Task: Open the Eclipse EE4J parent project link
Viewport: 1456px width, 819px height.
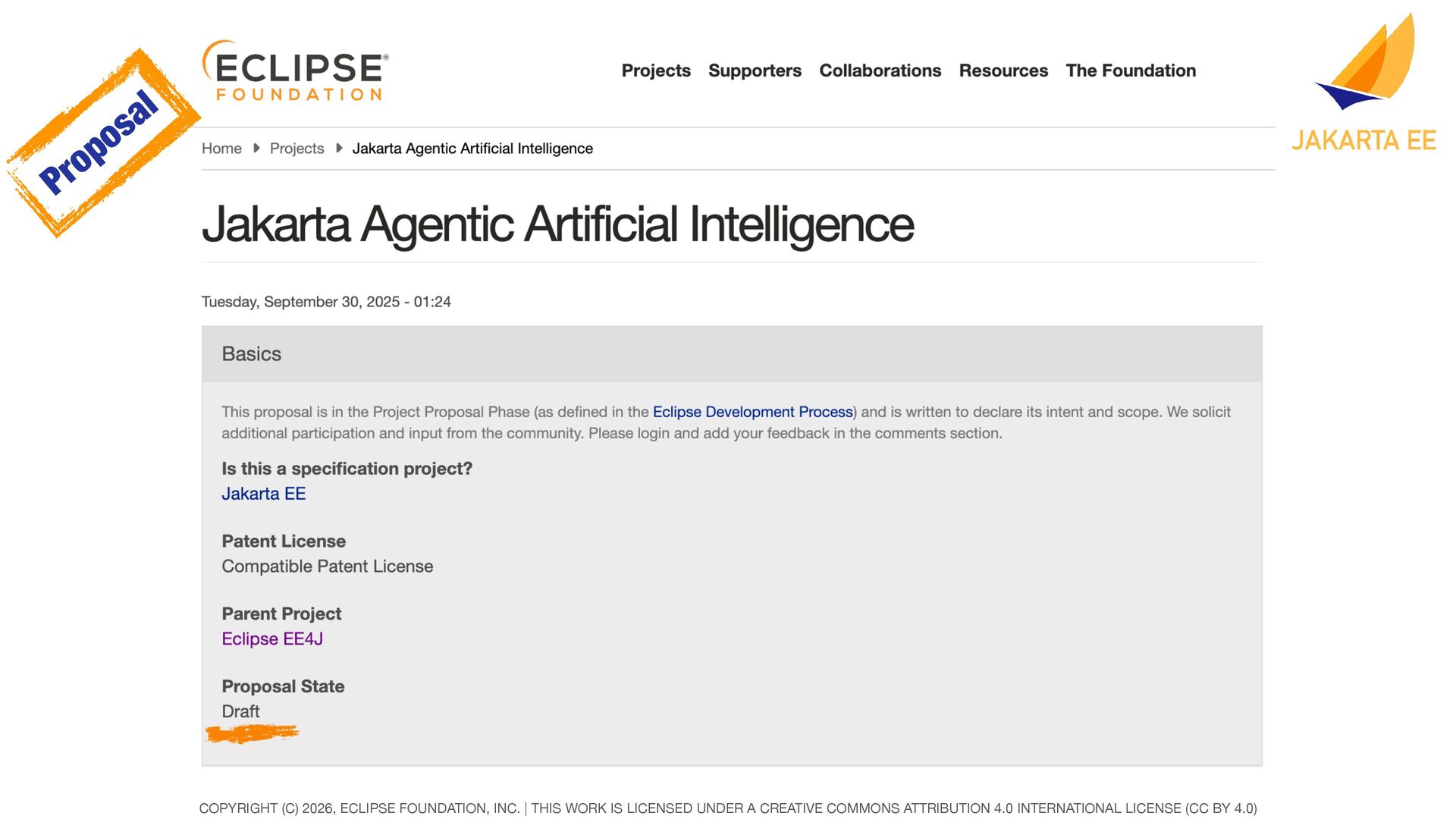Action: point(272,639)
